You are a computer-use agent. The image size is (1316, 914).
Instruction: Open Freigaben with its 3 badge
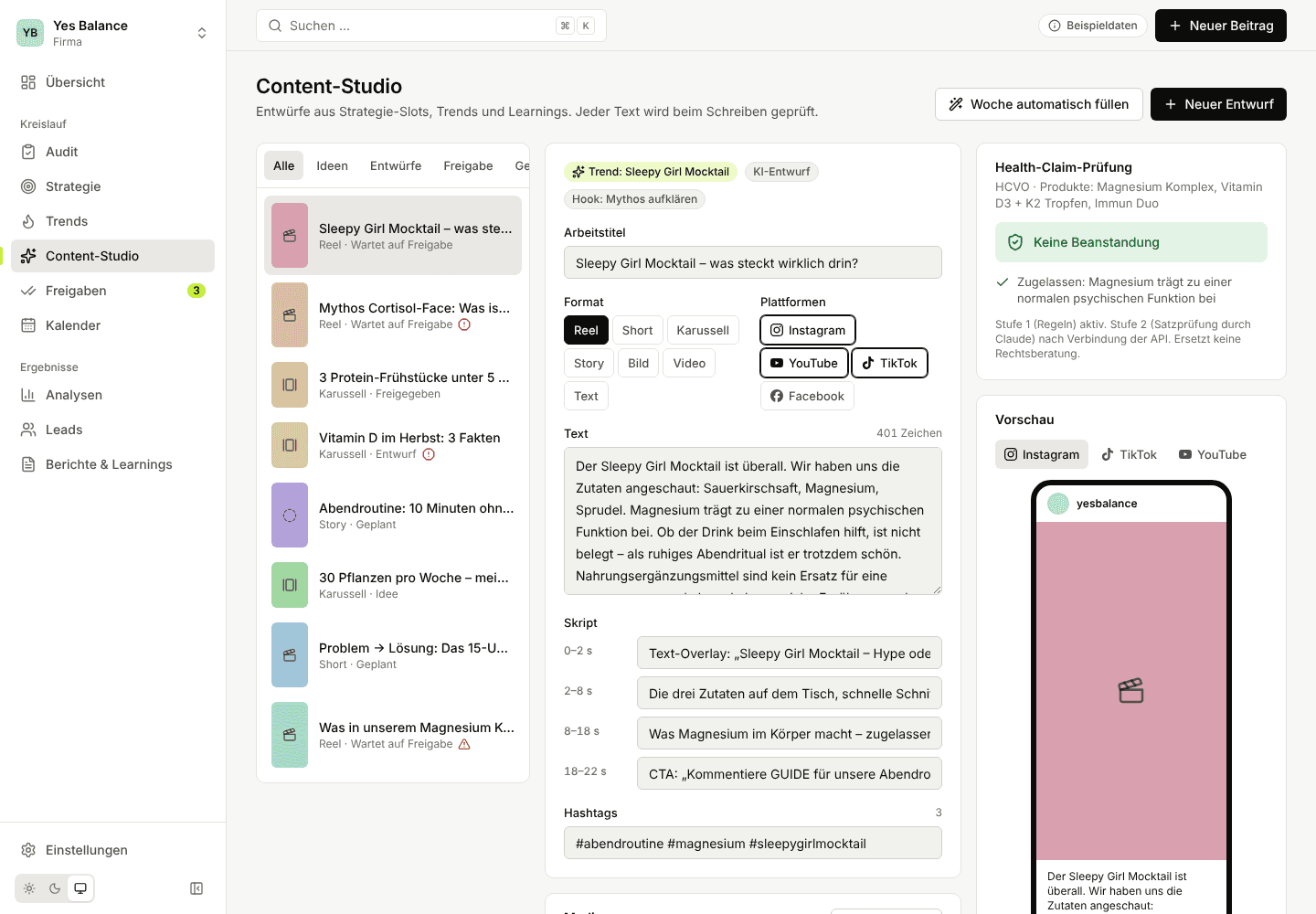point(112,291)
